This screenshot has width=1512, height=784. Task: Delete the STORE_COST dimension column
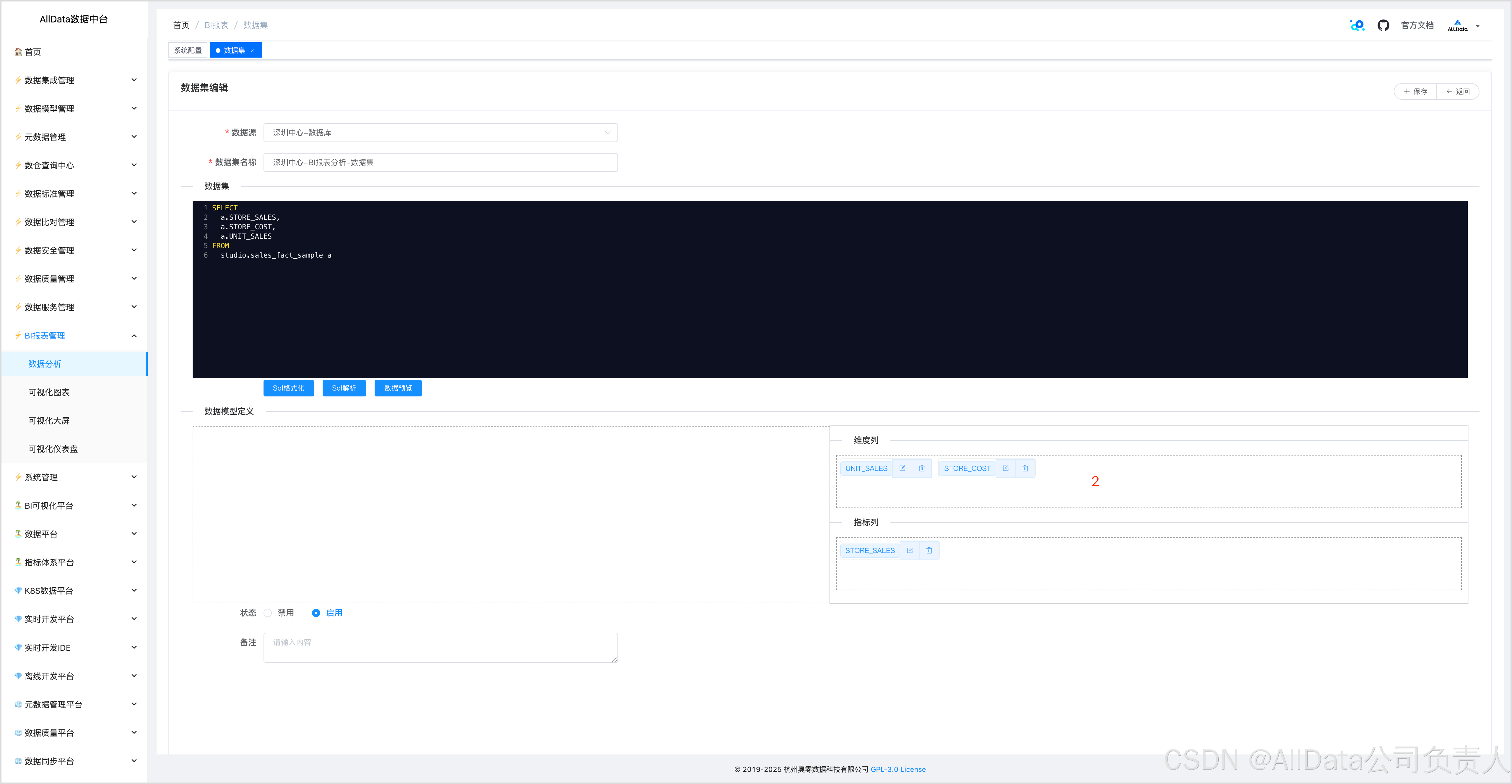1025,468
